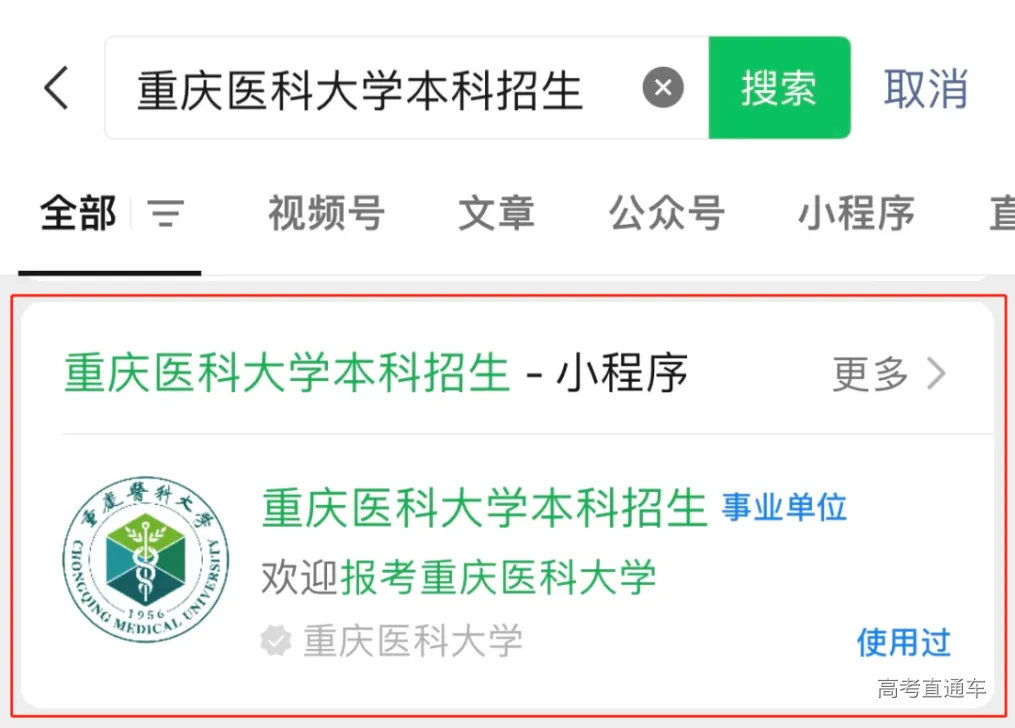Open the 重庆医科大学 account name

412,641
